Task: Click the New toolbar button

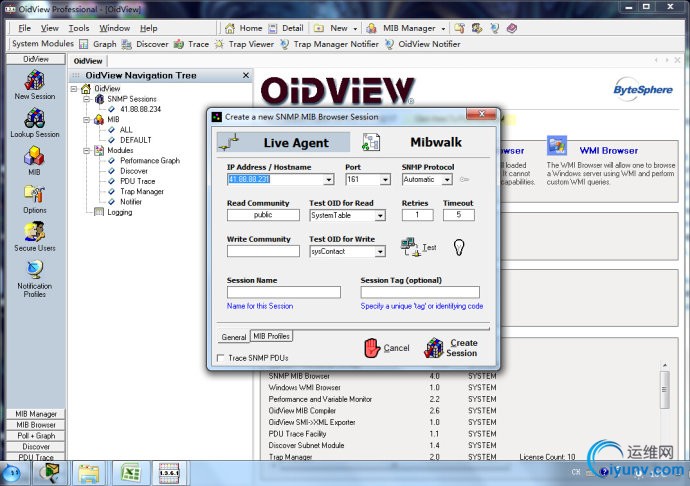Action: click(x=331, y=28)
